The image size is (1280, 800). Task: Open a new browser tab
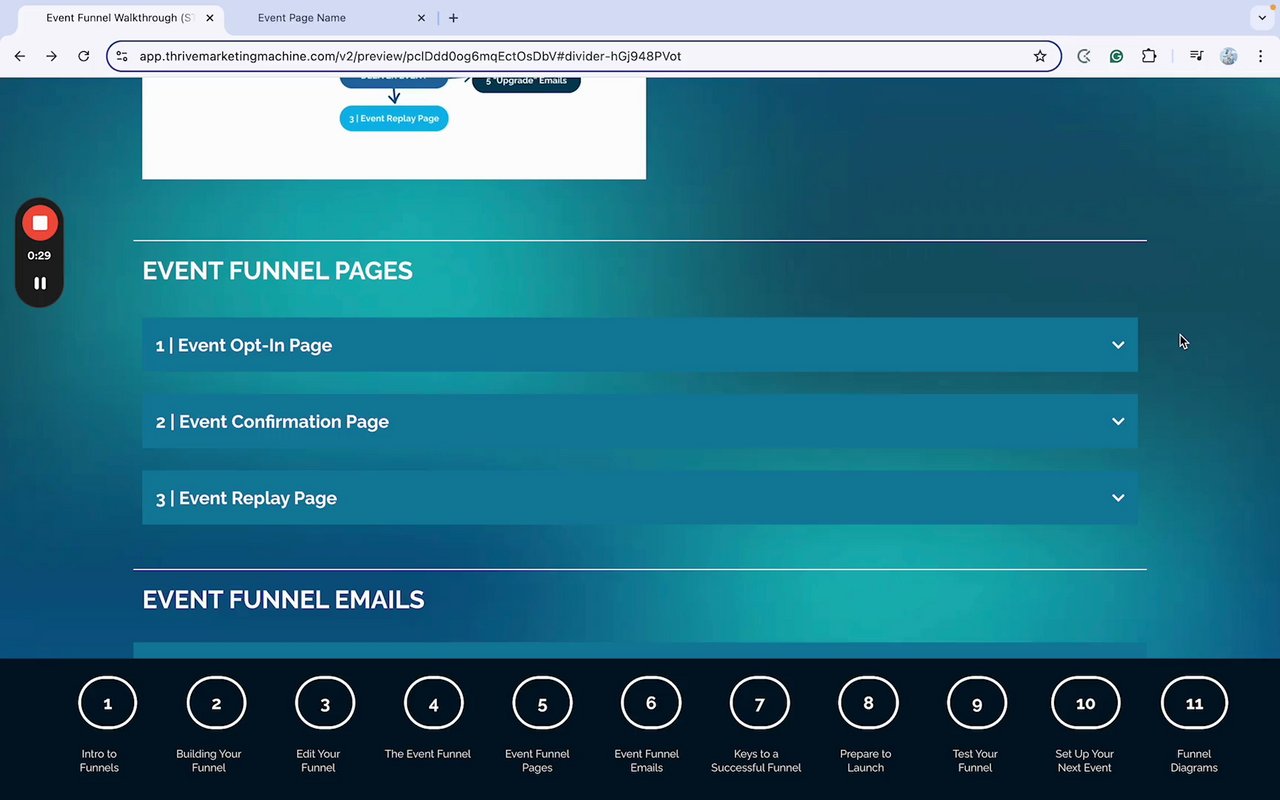pos(453,18)
